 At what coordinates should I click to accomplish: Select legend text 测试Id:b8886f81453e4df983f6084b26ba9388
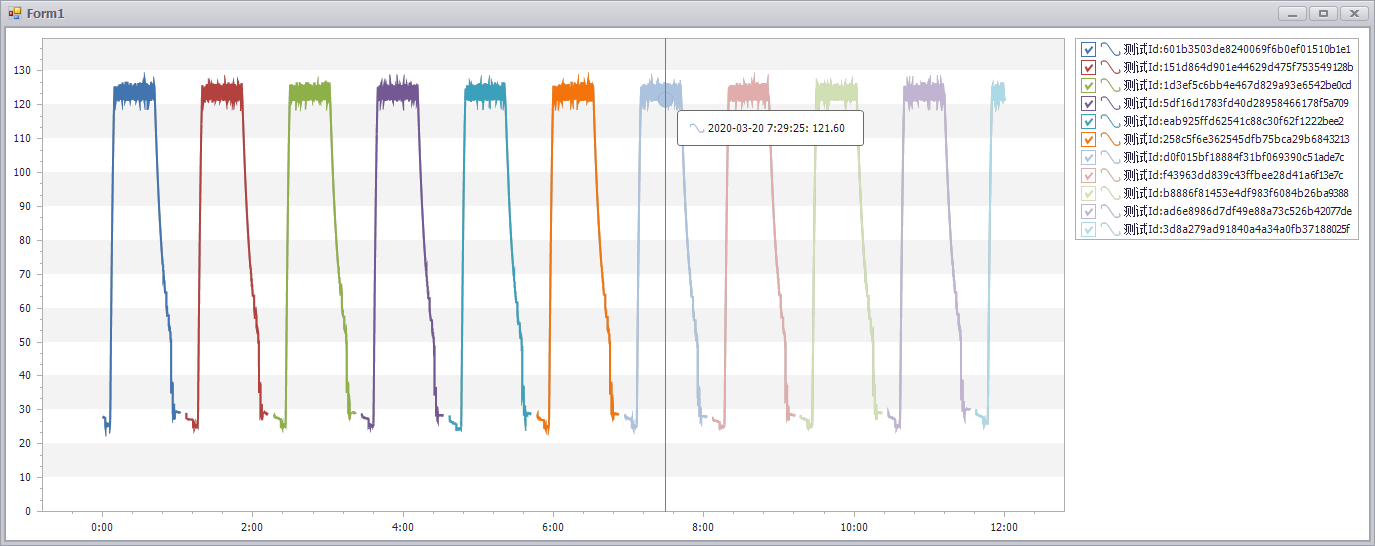(x=1236, y=193)
